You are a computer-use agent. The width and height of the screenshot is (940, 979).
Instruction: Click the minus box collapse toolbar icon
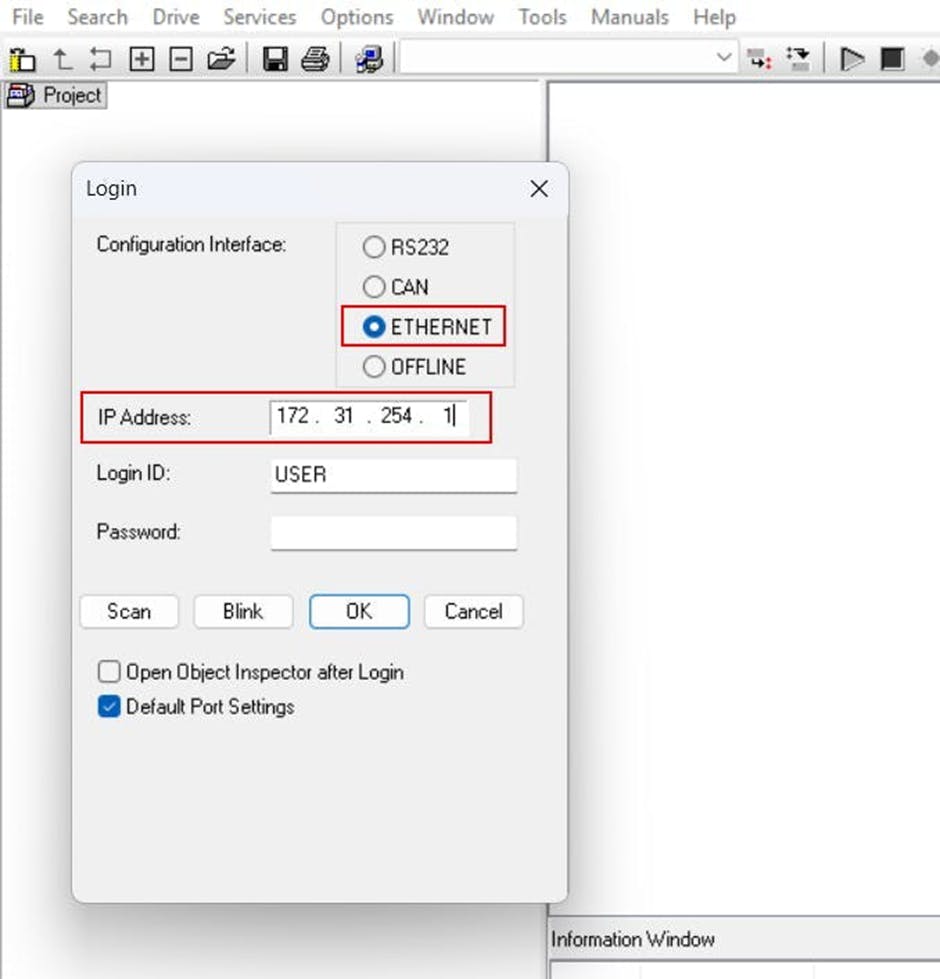coord(181,59)
